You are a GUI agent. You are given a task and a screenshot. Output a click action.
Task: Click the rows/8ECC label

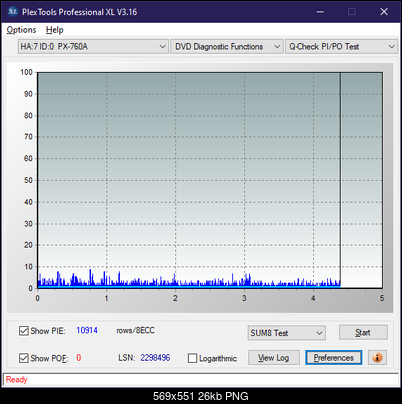pos(135,330)
